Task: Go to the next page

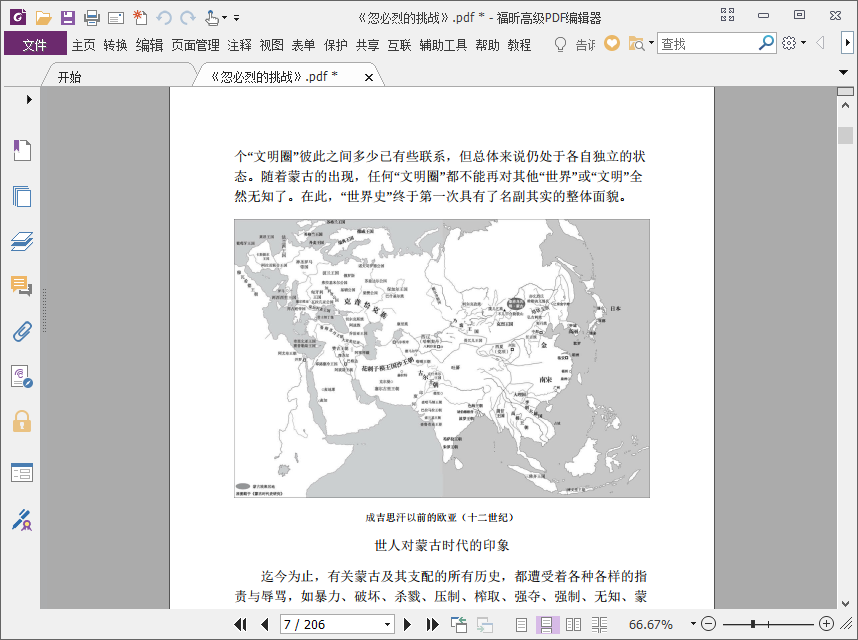Action: (407, 624)
